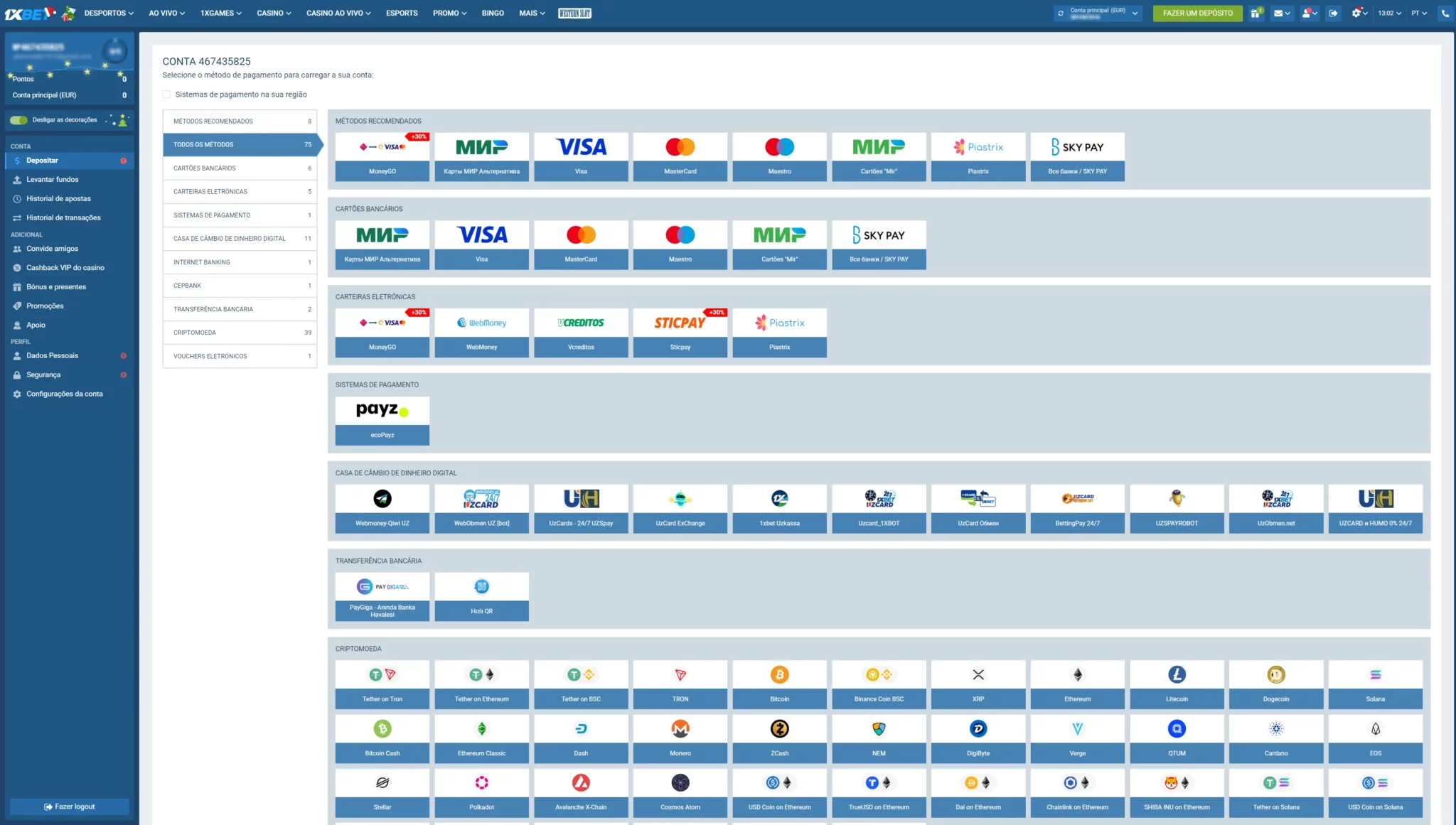Select MasterCard under Cartões Bancários
The width and height of the screenshot is (1456, 825).
[581, 245]
